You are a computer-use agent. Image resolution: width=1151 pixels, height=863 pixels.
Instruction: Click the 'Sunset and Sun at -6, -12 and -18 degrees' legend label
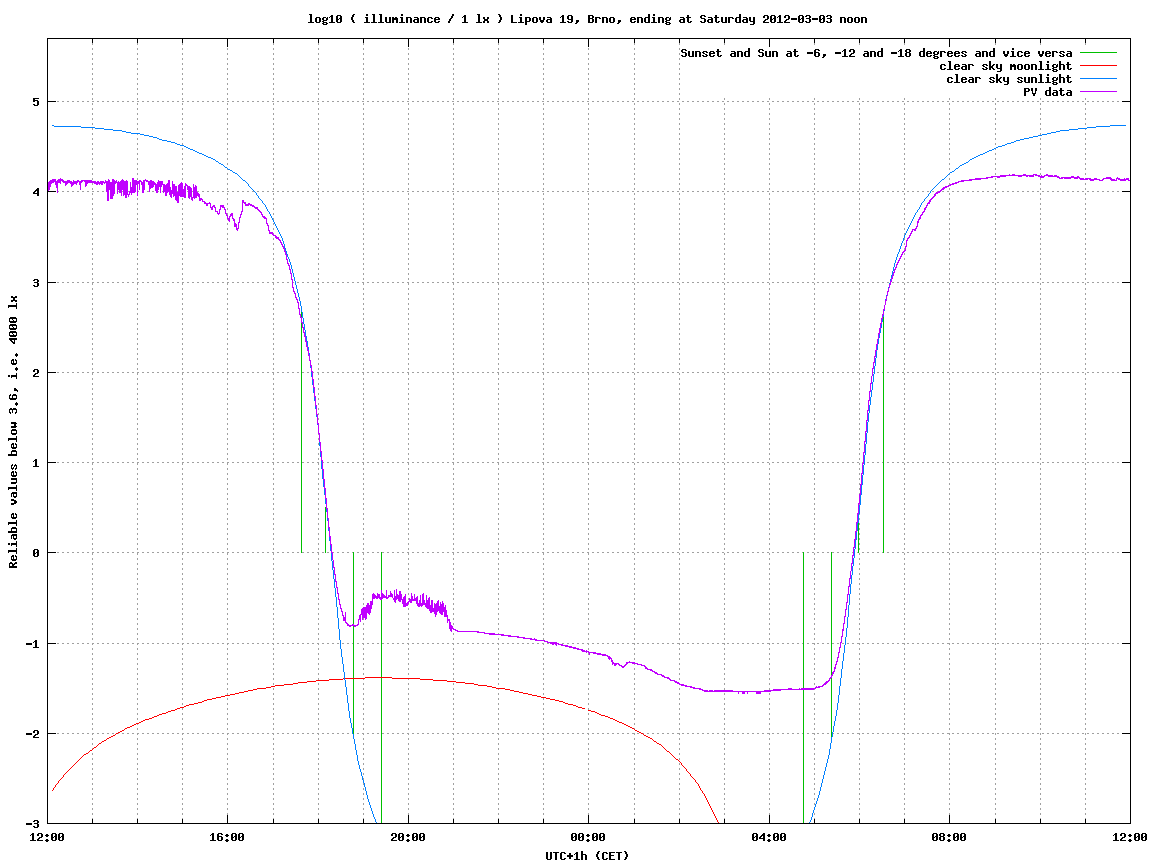(x=876, y=53)
